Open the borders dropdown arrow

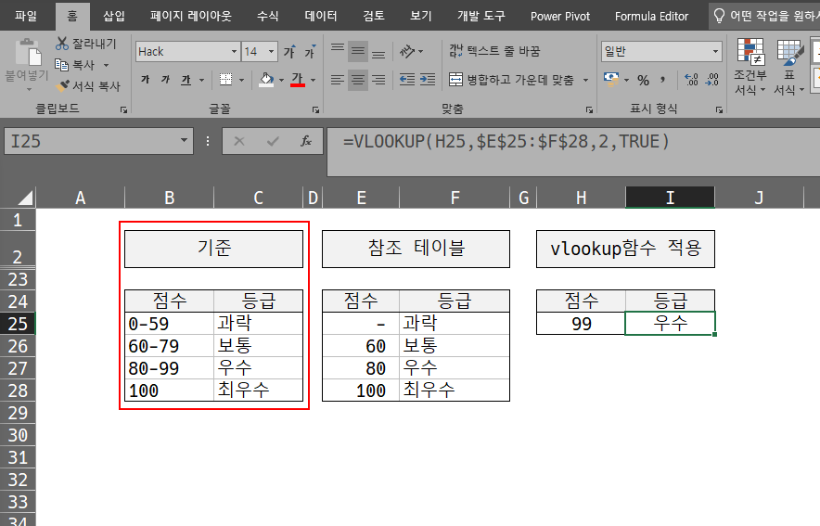point(242,80)
